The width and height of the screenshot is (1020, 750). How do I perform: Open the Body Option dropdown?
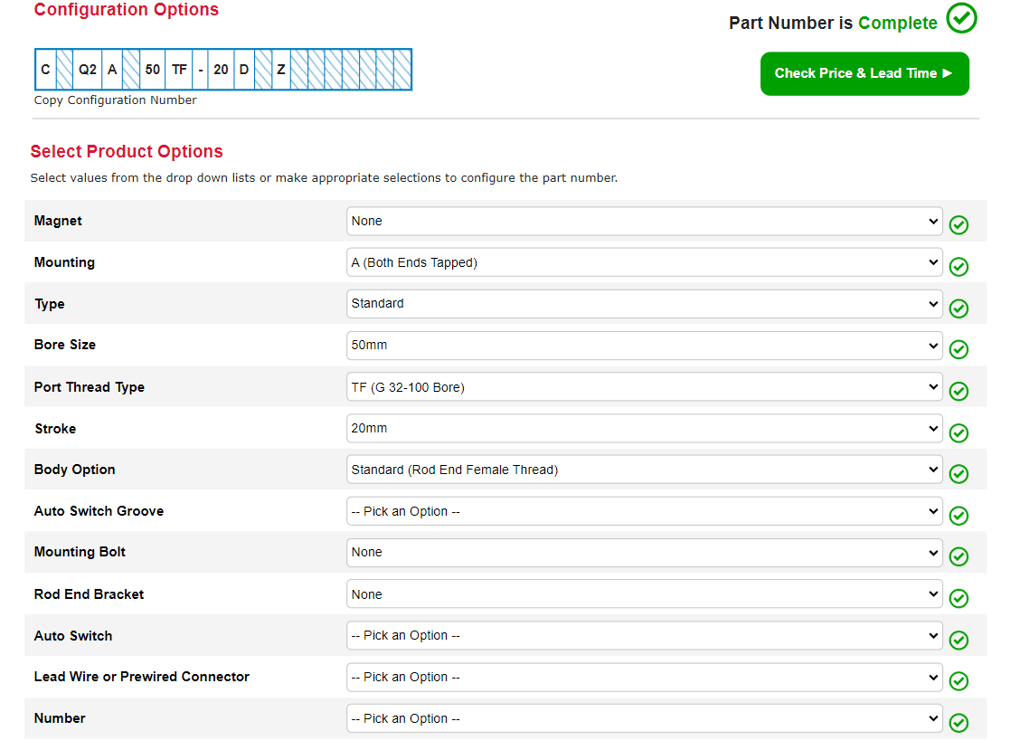click(x=644, y=470)
